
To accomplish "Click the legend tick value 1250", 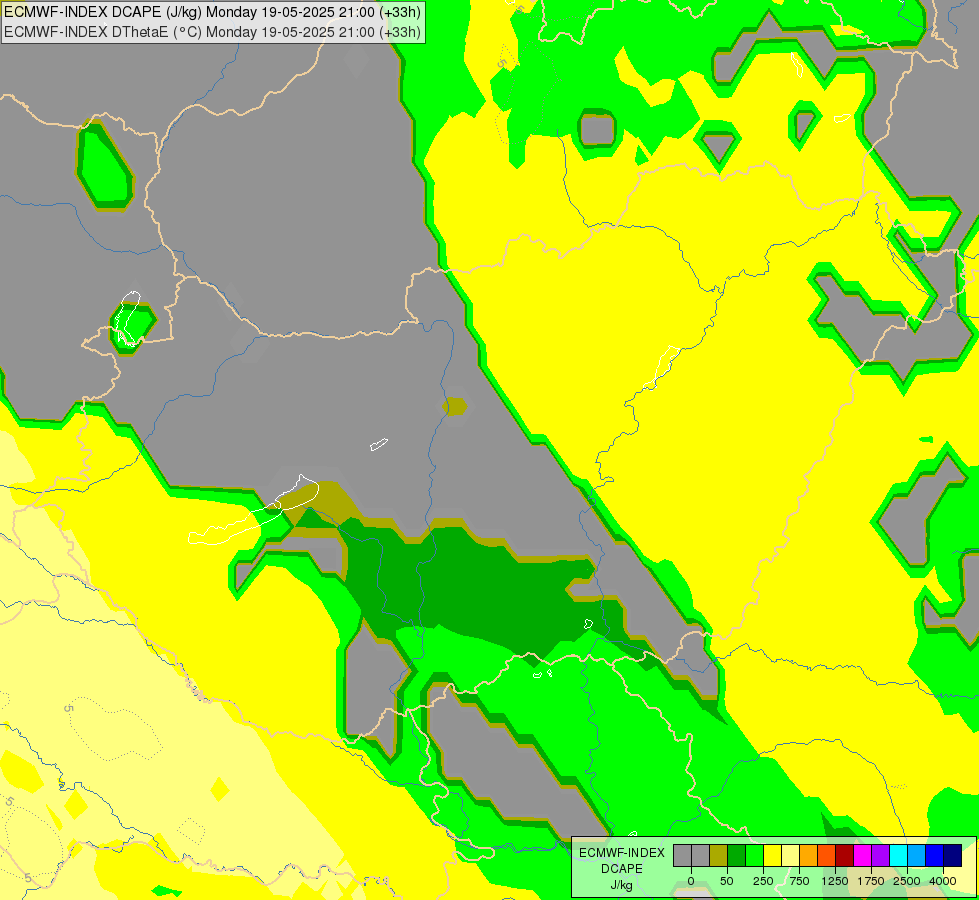I will 835,881.
